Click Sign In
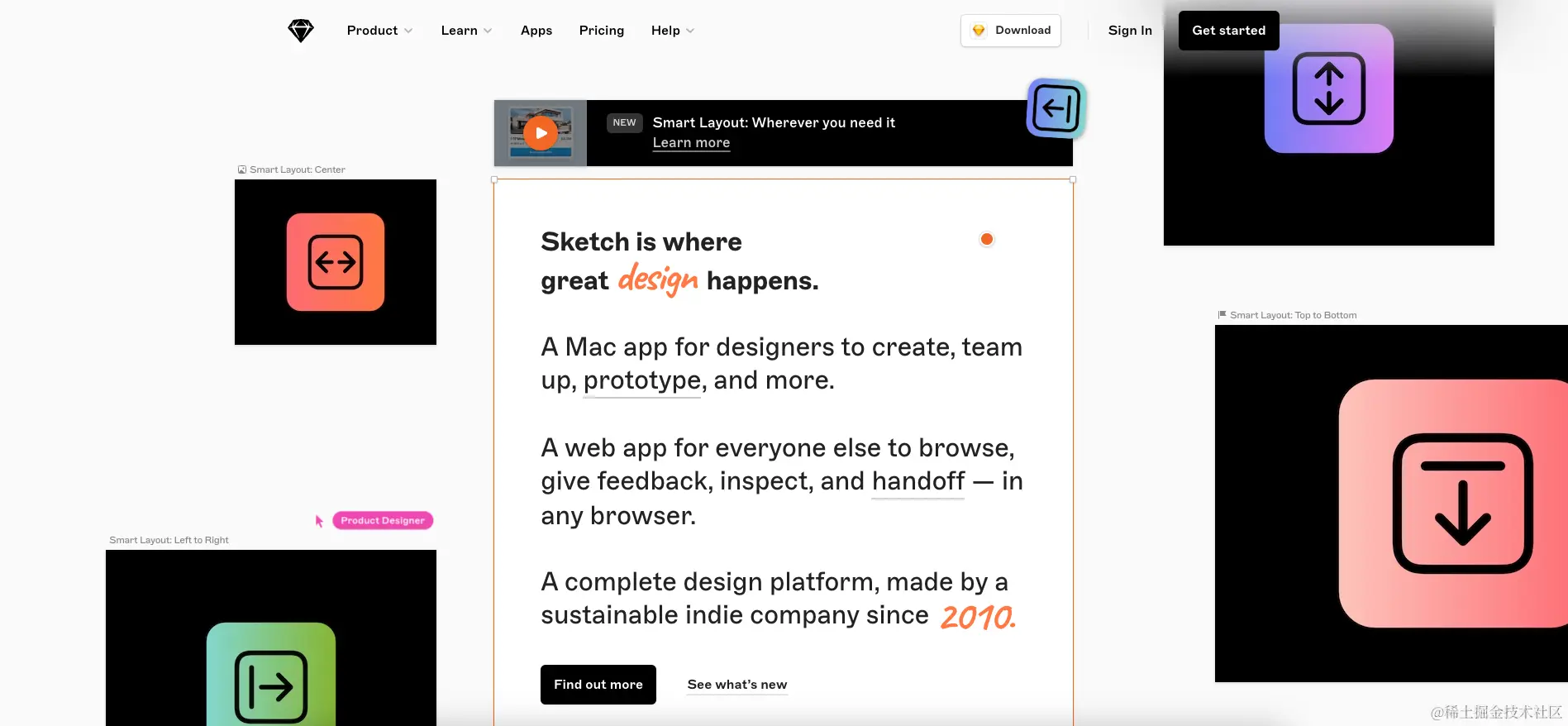The width and height of the screenshot is (1568, 726). pos(1130,31)
